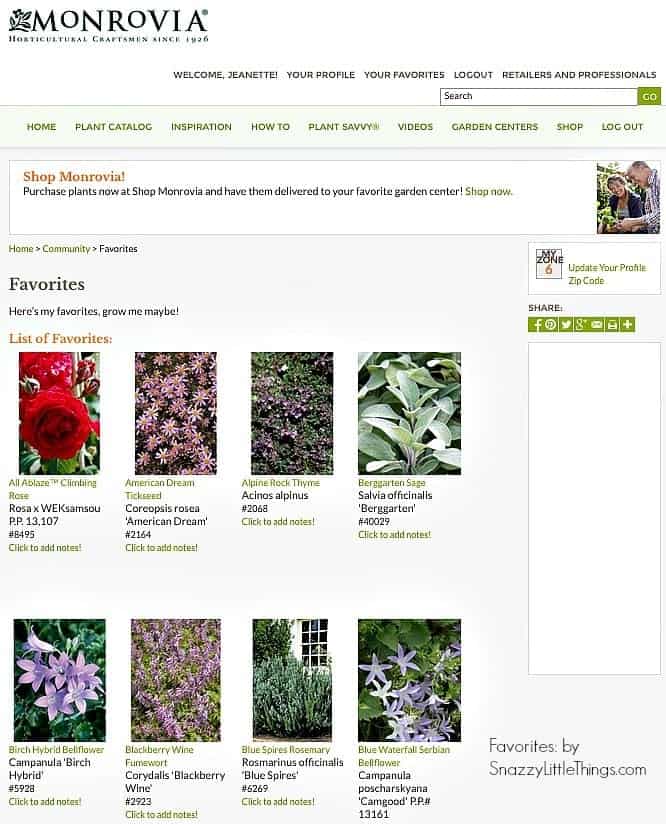The width and height of the screenshot is (666, 824).
Task: Click the GO search button
Action: coord(649,96)
